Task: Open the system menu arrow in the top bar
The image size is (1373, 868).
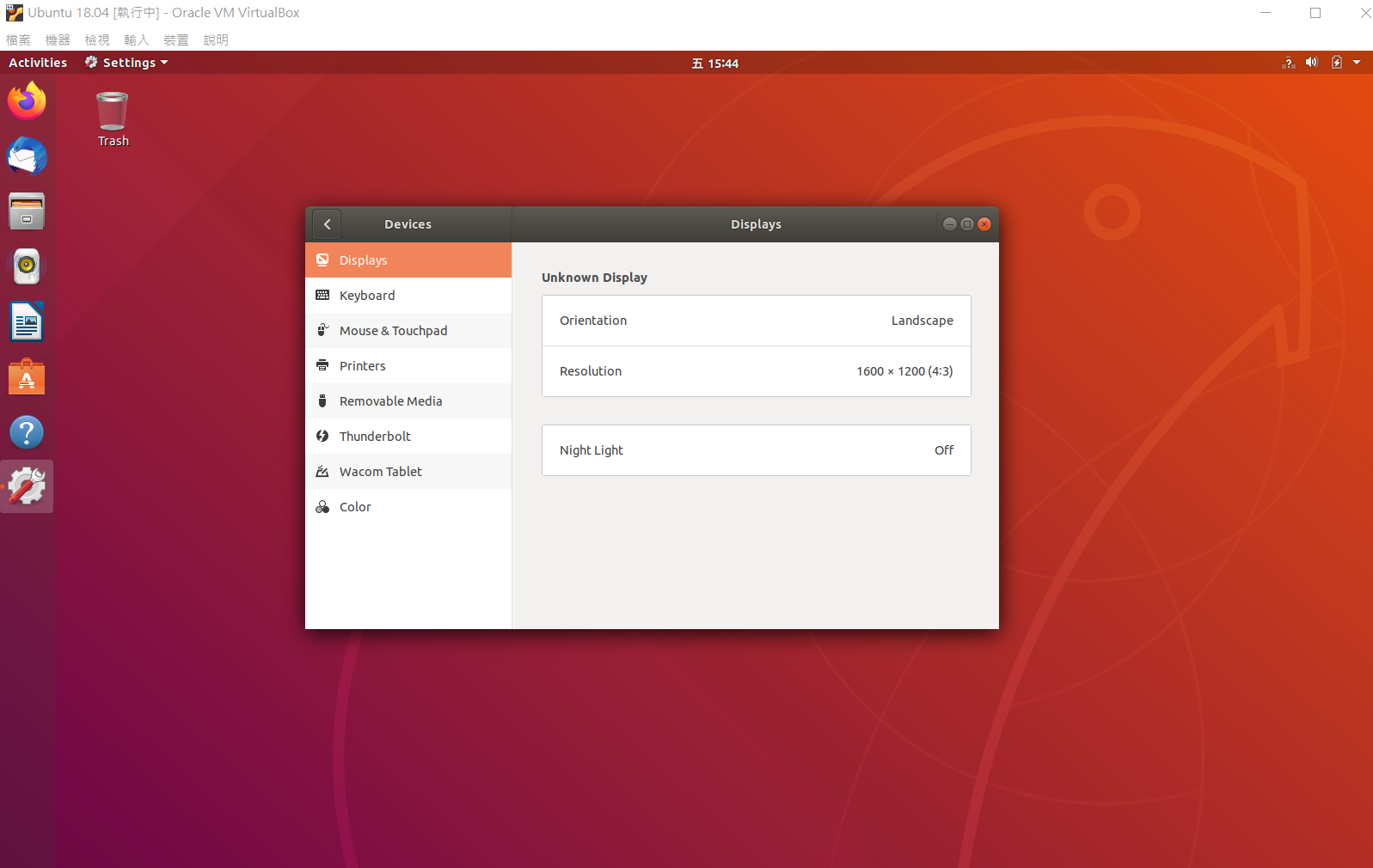Action: click(1357, 63)
